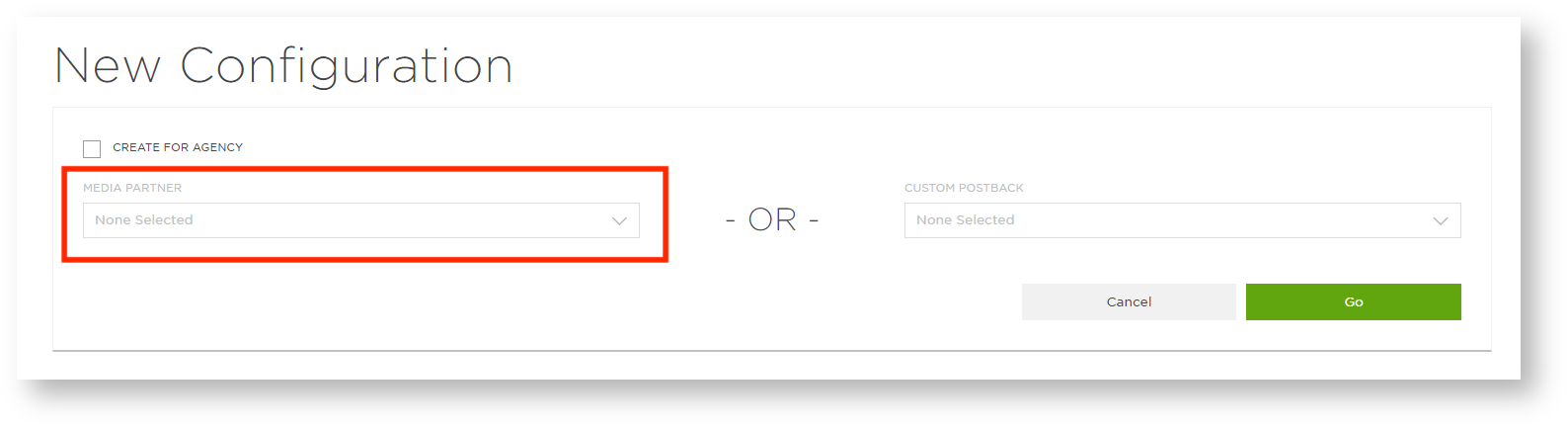
Task: Click the Media Partner chevron arrow
Action: tap(619, 220)
